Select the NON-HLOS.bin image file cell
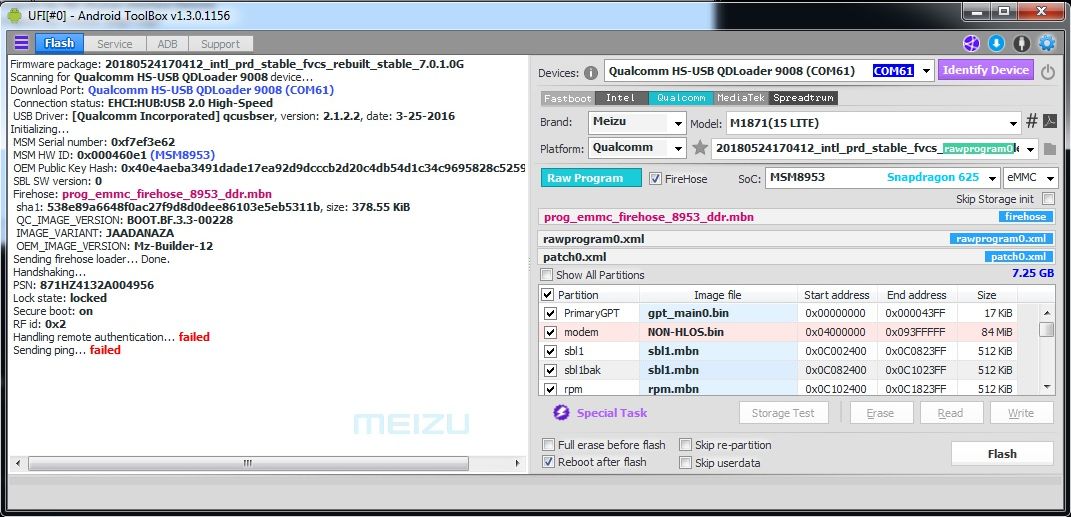 (719, 333)
